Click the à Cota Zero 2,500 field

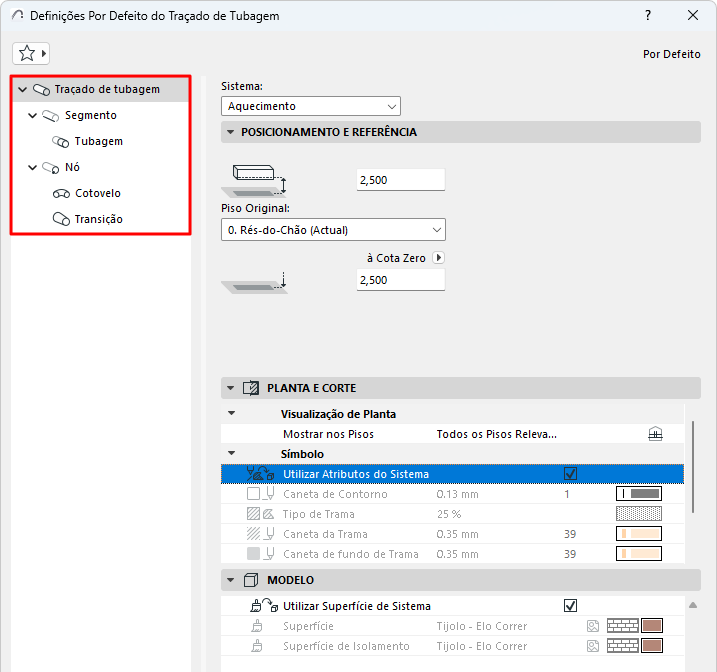(x=401, y=280)
